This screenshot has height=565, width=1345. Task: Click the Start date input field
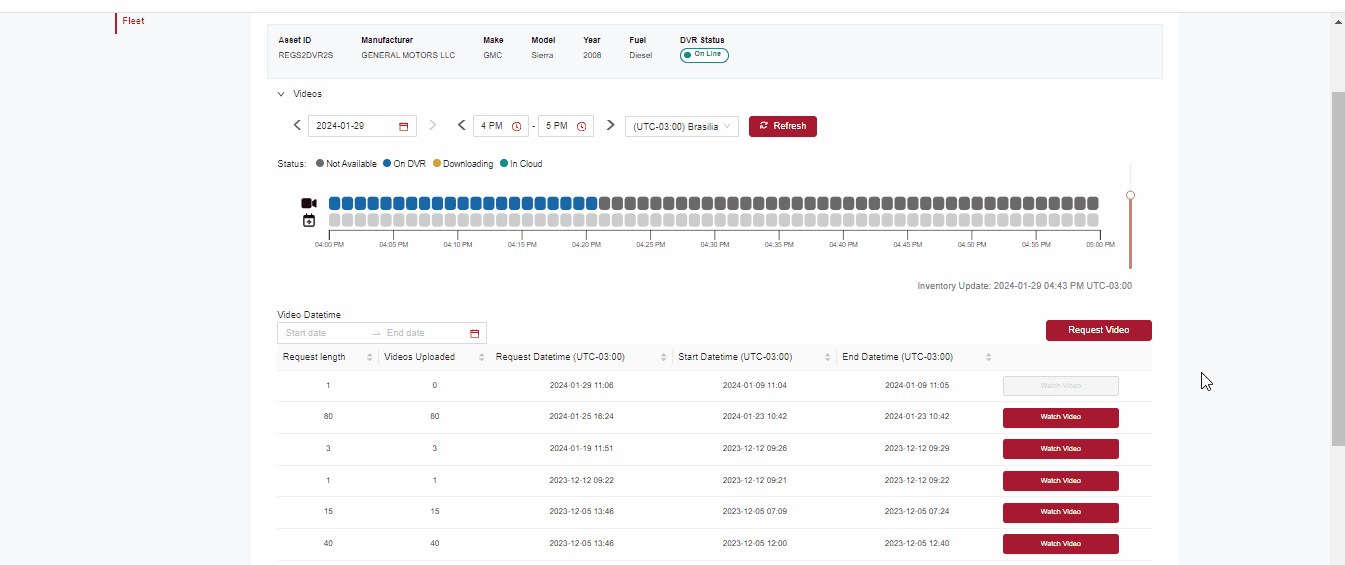click(322, 333)
